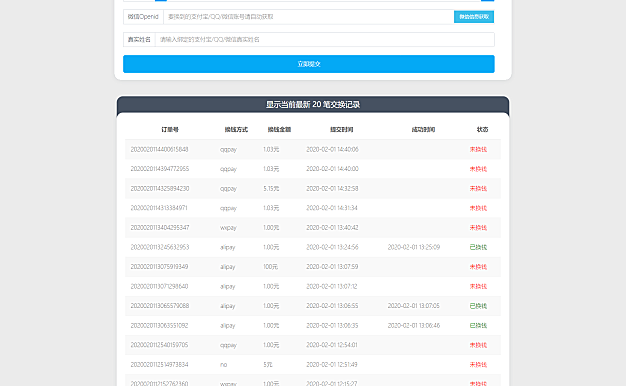
Task: Click submit time 2020-02-01 12:51:49
Action: point(332,364)
